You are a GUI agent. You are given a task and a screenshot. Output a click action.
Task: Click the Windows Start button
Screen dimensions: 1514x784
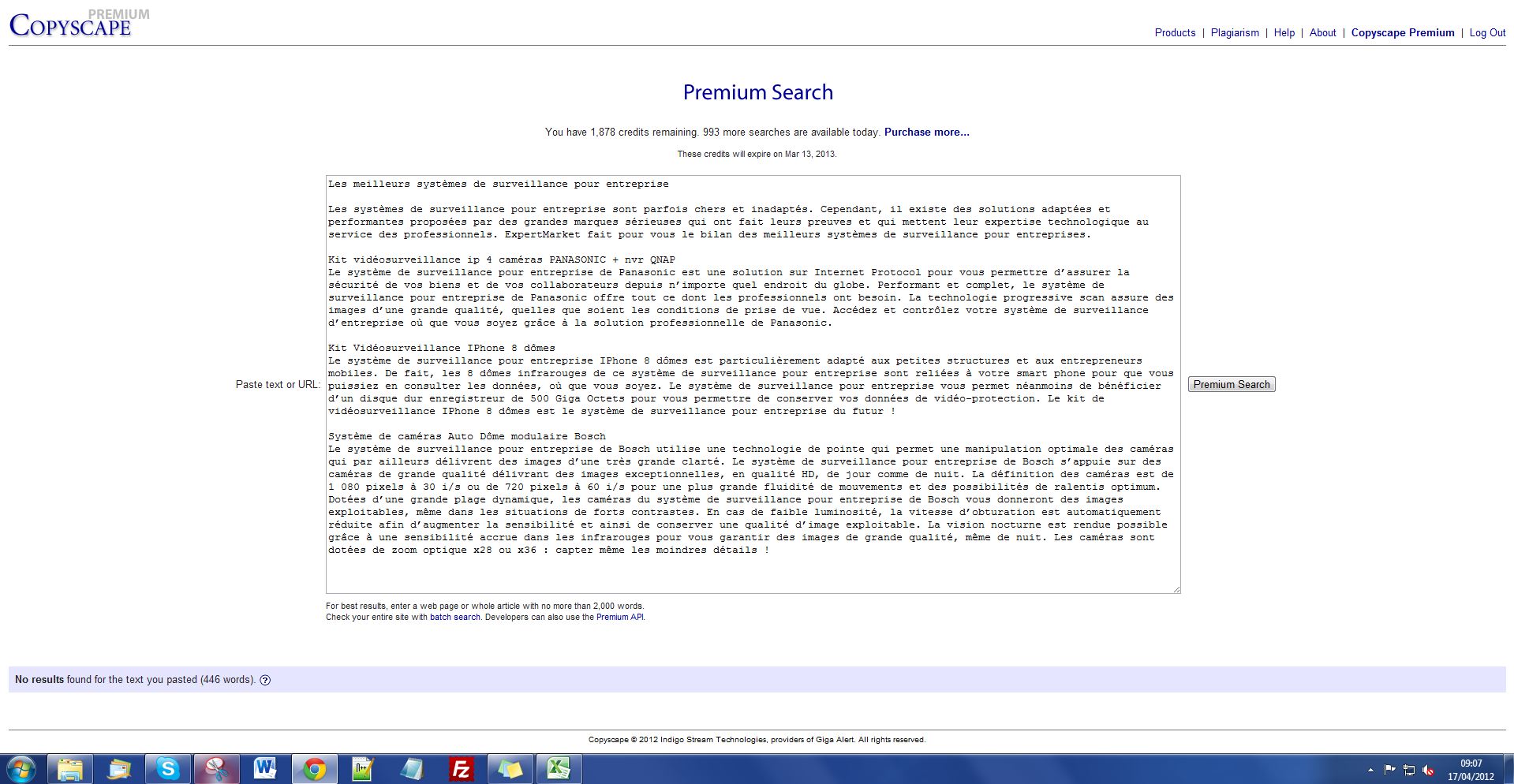[21, 768]
